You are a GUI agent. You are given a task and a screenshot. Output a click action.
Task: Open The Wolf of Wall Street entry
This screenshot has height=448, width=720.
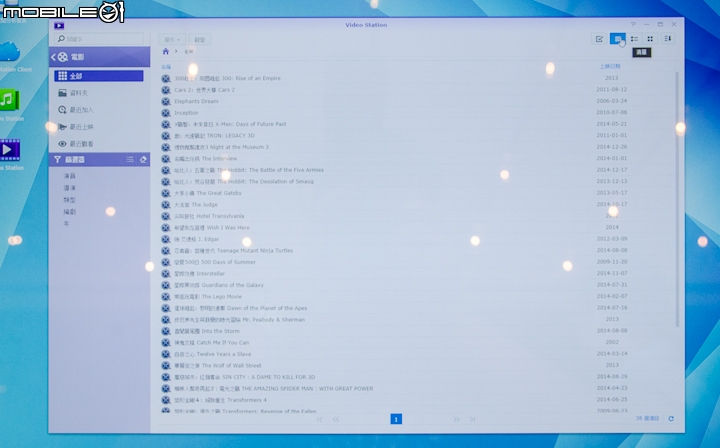[x=218, y=366]
